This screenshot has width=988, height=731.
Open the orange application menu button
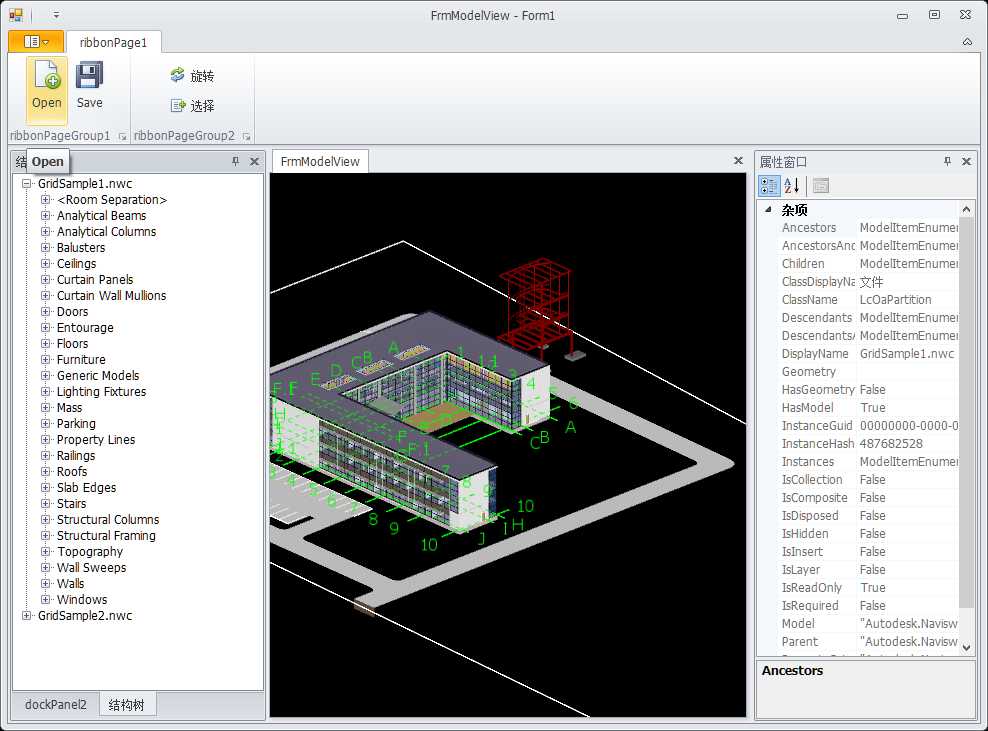click(x=36, y=42)
